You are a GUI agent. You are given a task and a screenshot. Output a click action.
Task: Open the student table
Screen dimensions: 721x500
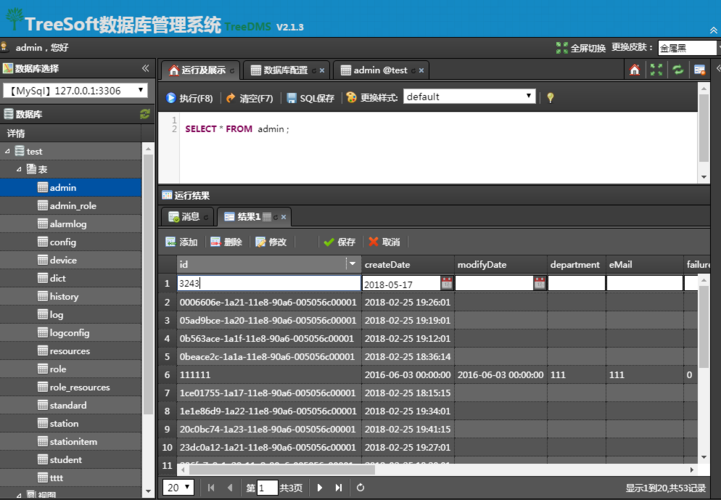point(71,460)
